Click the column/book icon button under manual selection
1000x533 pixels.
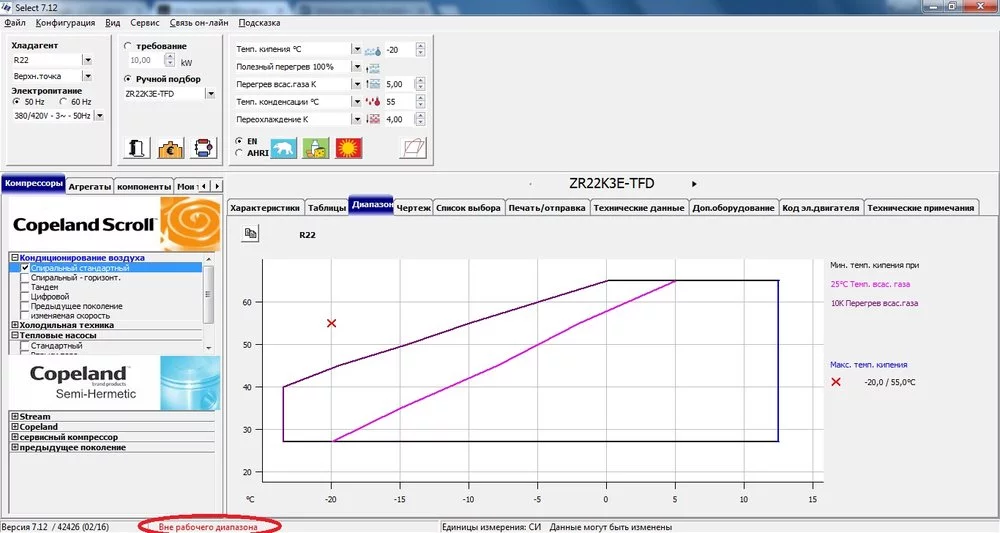(x=136, y=148)
